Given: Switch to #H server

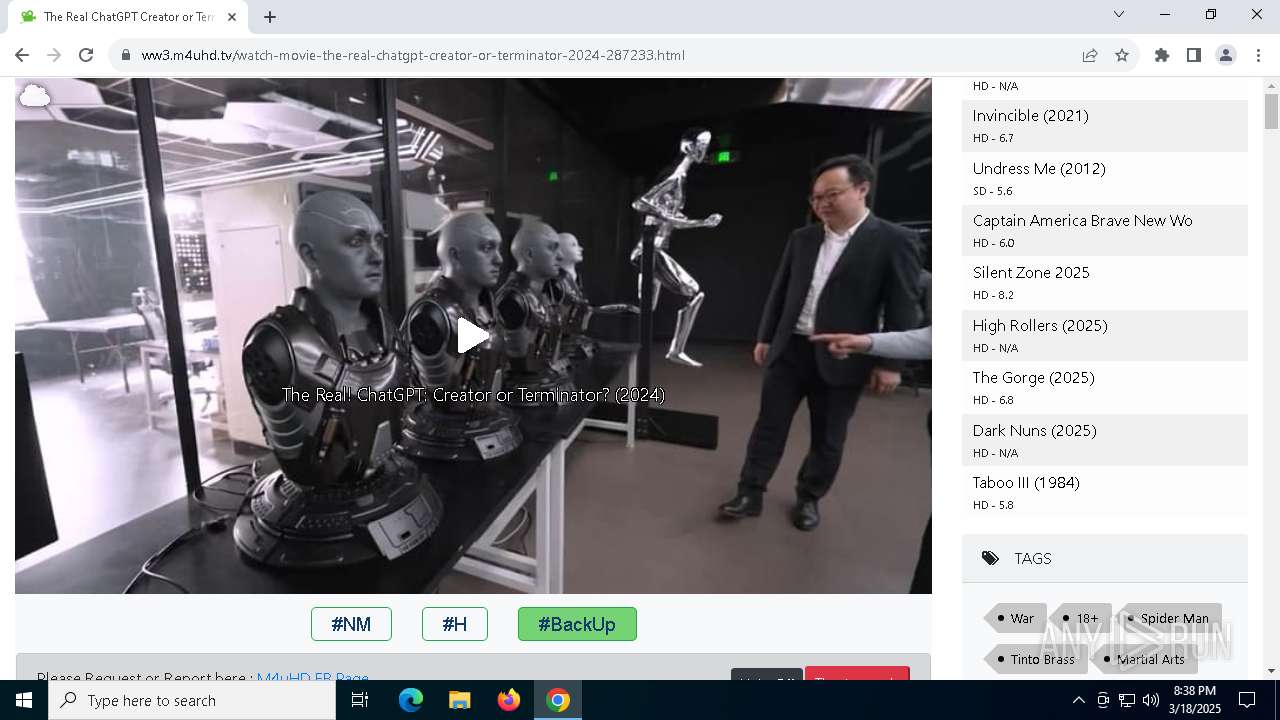Looking at the screenshot, I should tap(455, 624).
